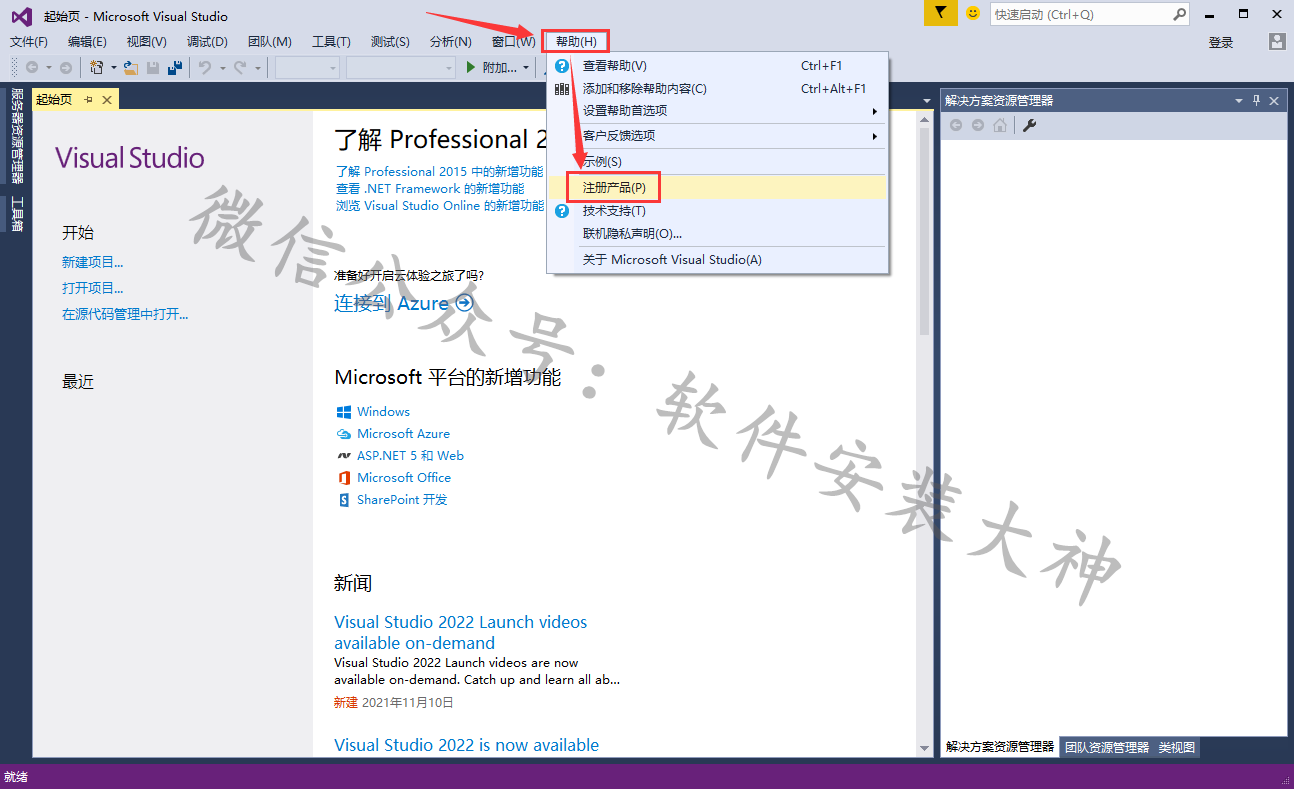The width and height of the screenshot is (1294, 789).
Task: Select 联机隐私声明(O) menu item
Action: click(x=717, y=233)
